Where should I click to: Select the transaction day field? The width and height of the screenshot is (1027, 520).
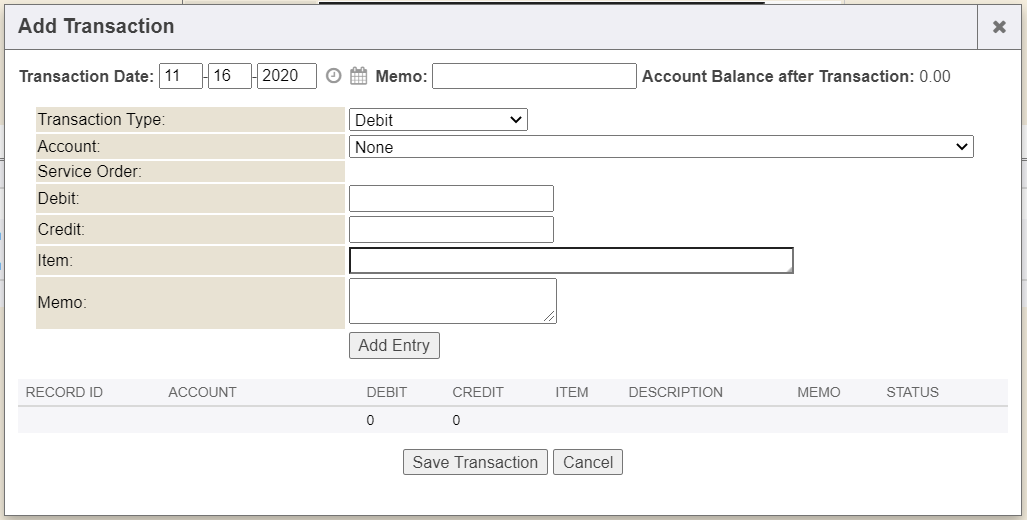(230, 76)
